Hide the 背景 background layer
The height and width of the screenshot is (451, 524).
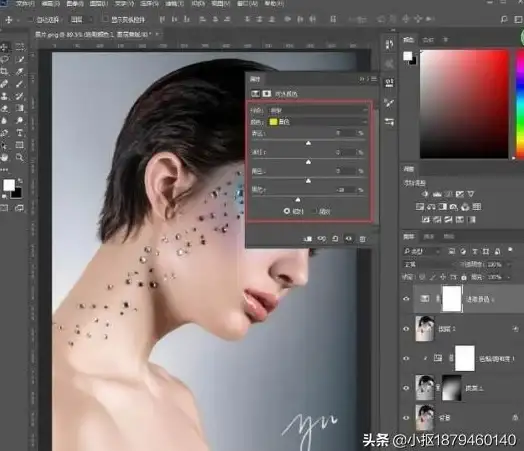click(406, 418)
